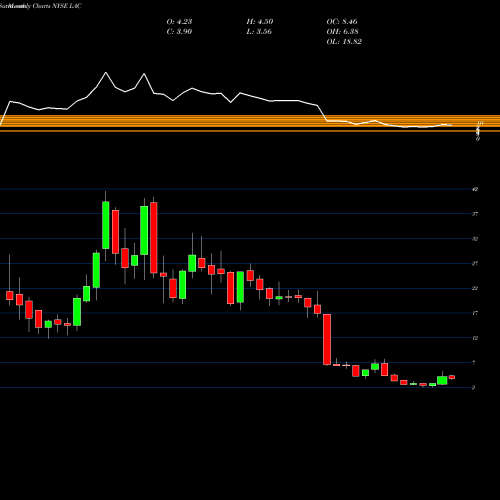Viewport: 500px width, 500px height.
Task: Select the last small red candle on the chart
Action: 452,377
